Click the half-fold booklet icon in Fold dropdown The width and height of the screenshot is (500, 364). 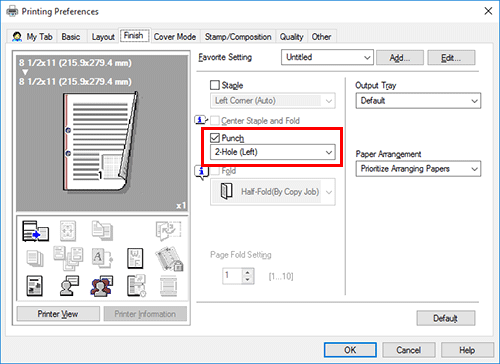226,191
